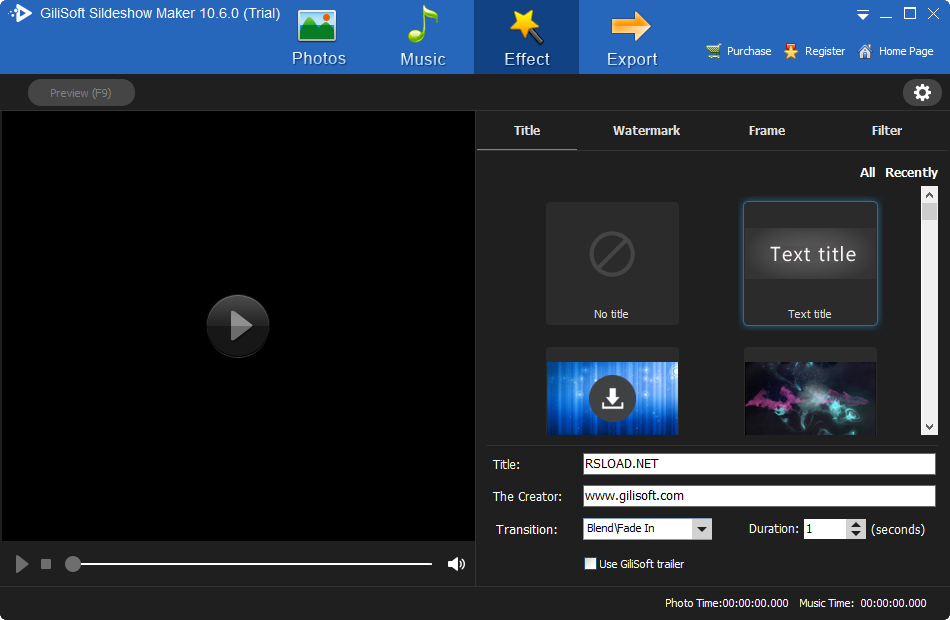Show All title templates
Image resolution: width=950 pixels, height=620 pixels.
pyautogui.click(x=867, y=173)
